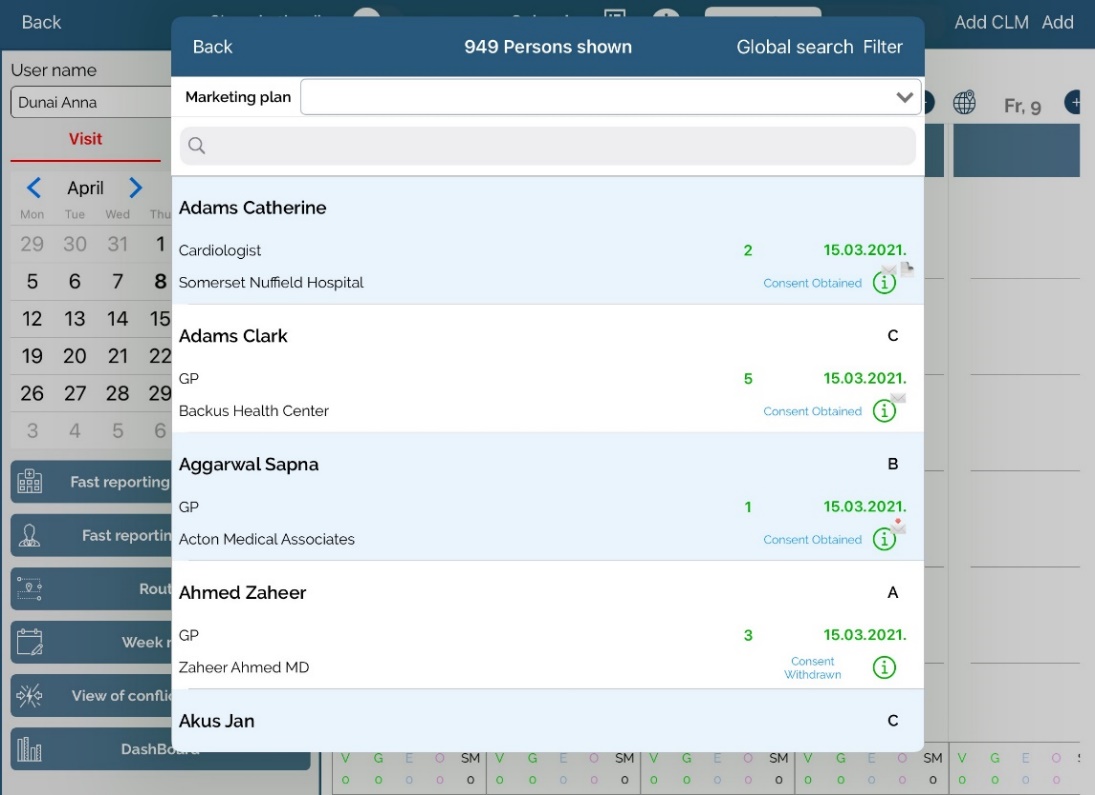The width and height of the screenshot is (1095, 795).
Task: Advance to next month after April
Action: [x=136, y=188]
